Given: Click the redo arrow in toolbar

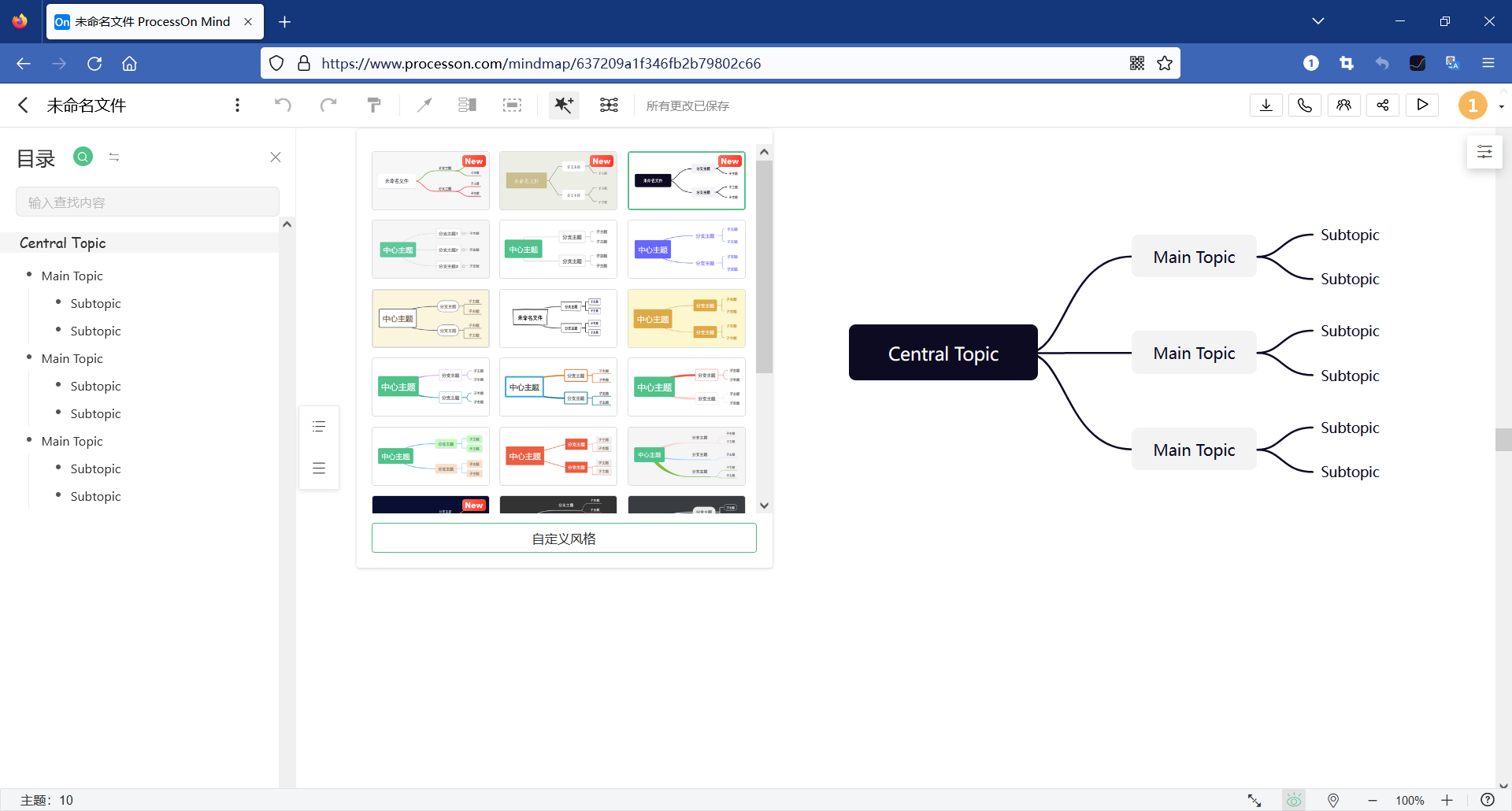Looking at the screenshot, I should point(328,105).
